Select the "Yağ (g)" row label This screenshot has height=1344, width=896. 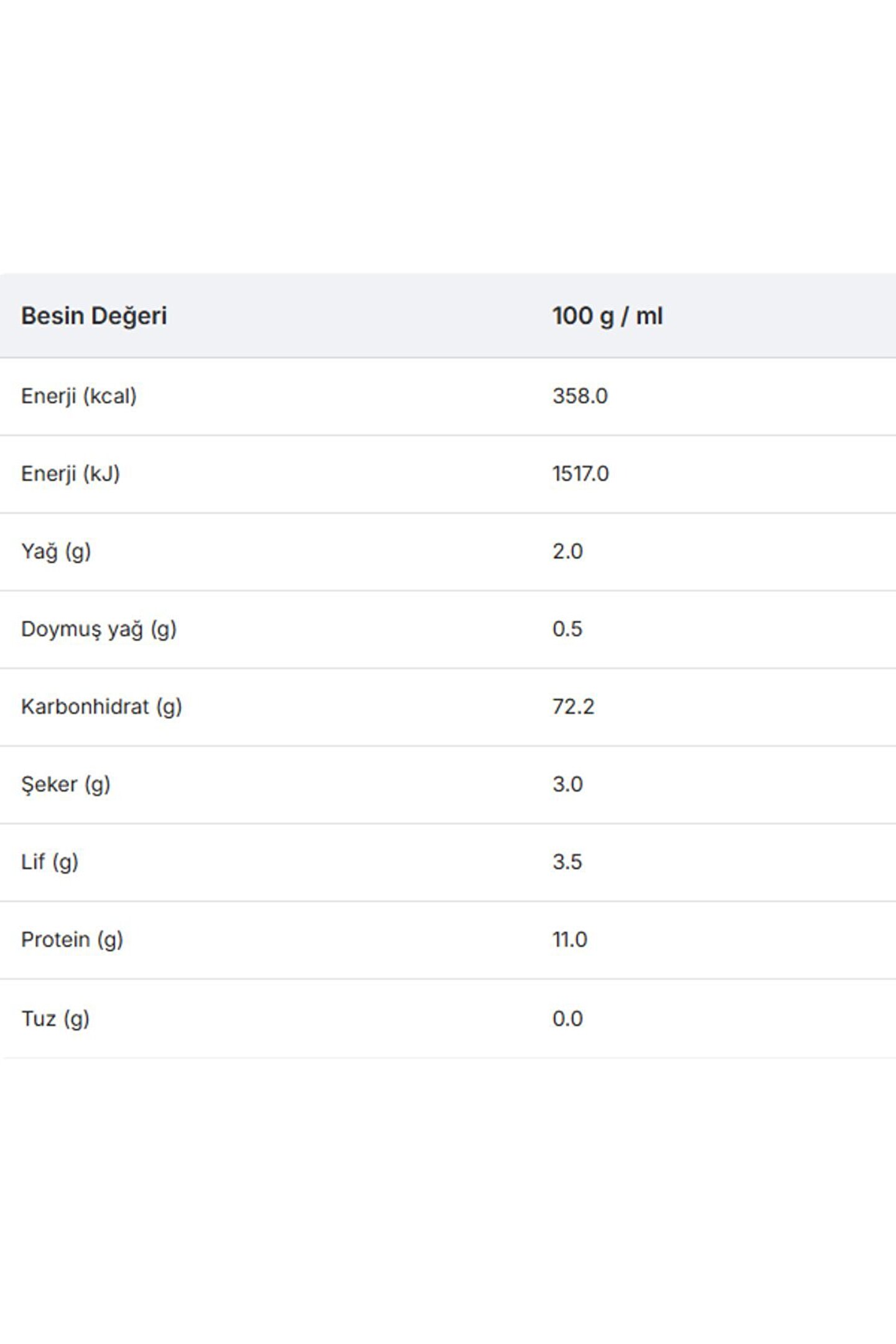pos(56,552)
